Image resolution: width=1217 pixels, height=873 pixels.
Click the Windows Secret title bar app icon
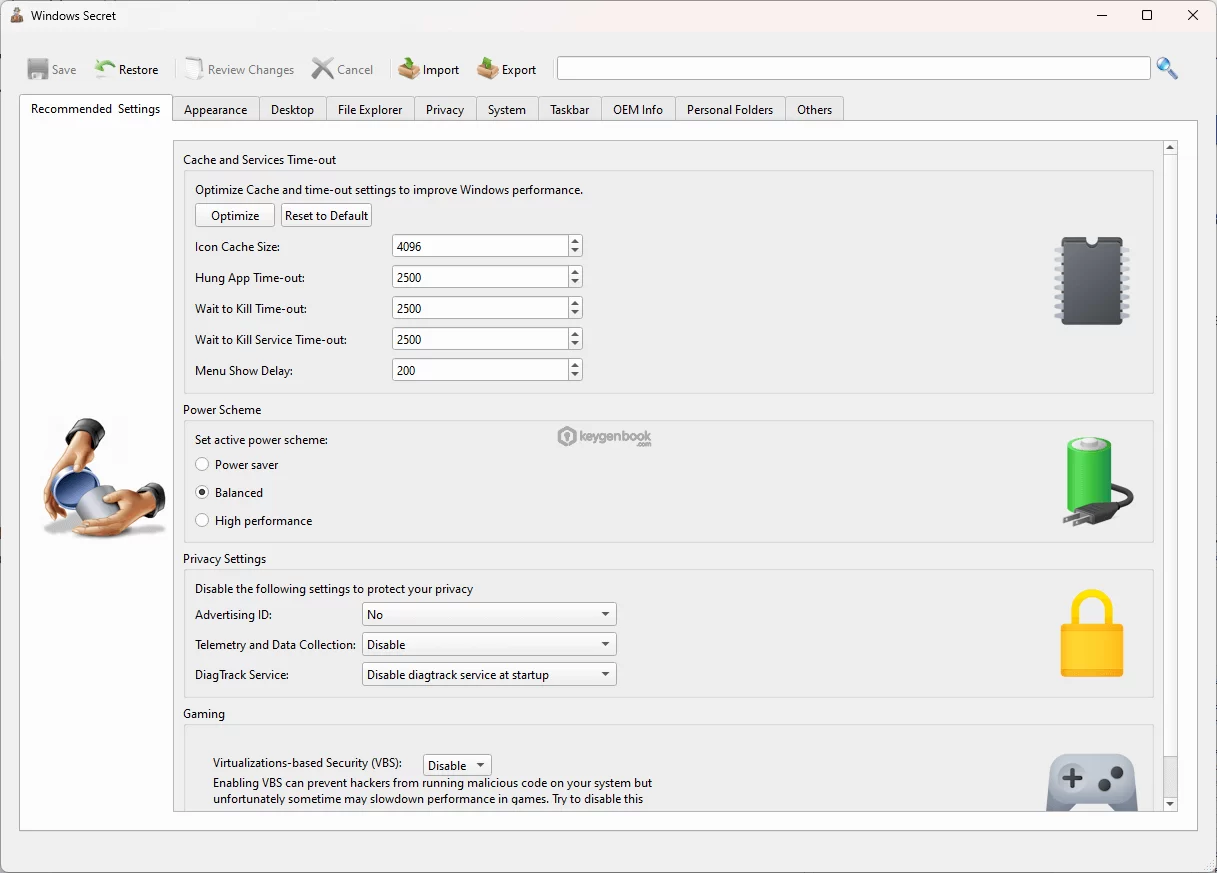(x=16, y=15)
